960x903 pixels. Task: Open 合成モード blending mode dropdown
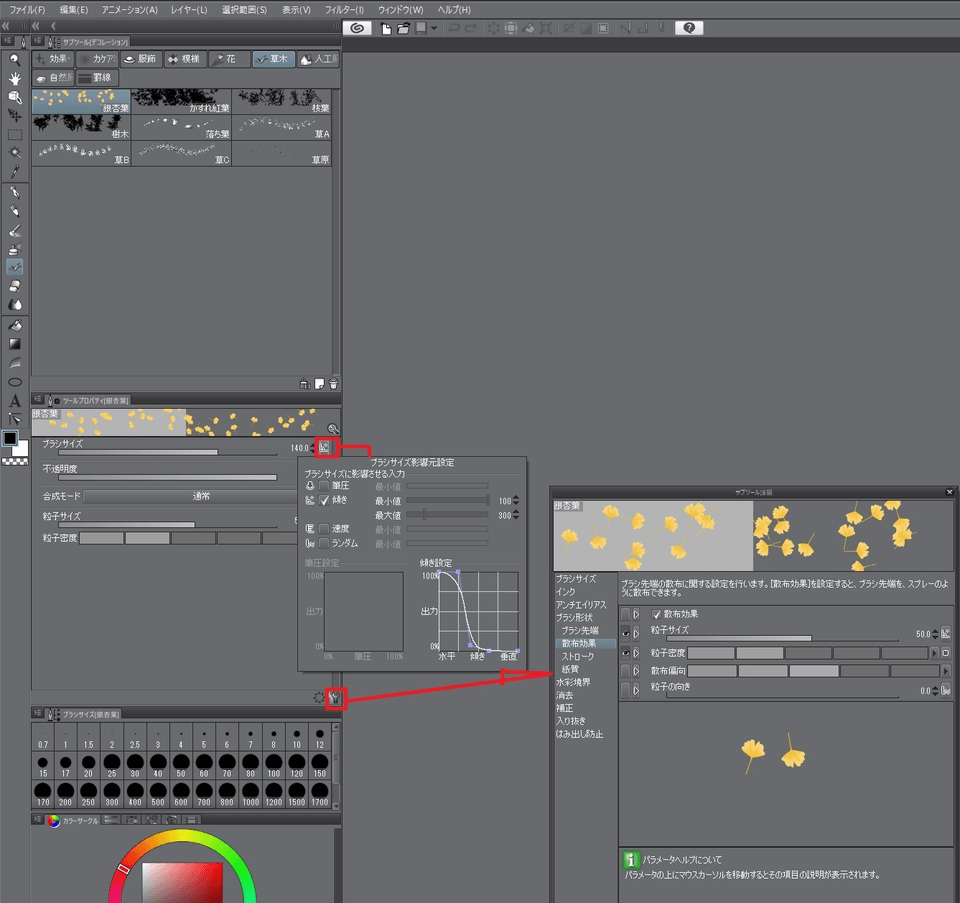(190, 496)
